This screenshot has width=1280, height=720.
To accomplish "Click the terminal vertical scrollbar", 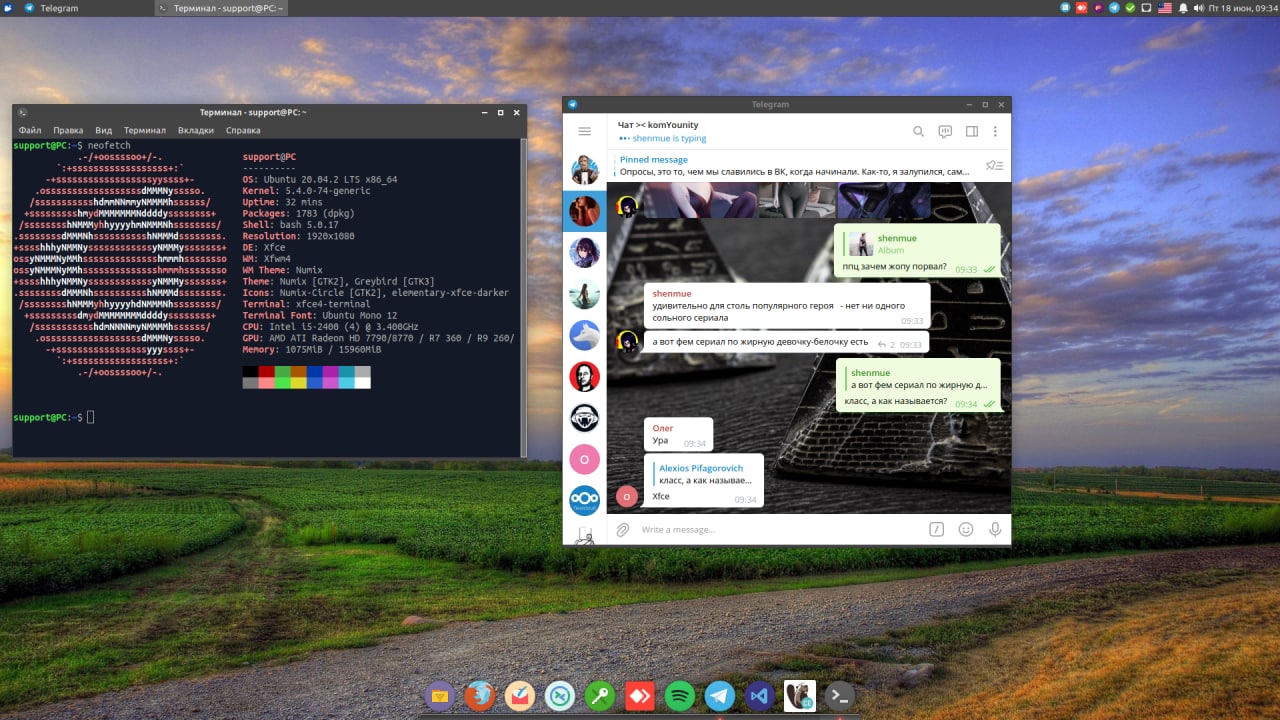I will [523, 297].
